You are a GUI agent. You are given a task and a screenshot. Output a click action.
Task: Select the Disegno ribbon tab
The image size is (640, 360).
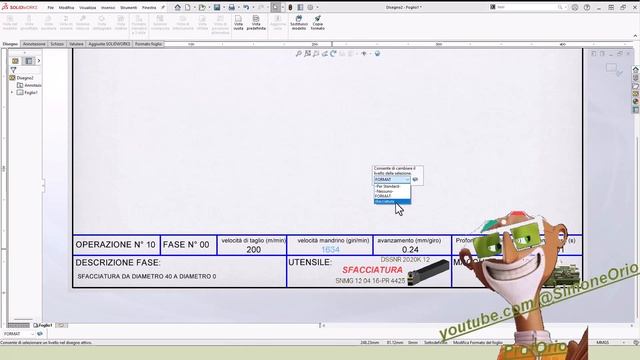10,44
